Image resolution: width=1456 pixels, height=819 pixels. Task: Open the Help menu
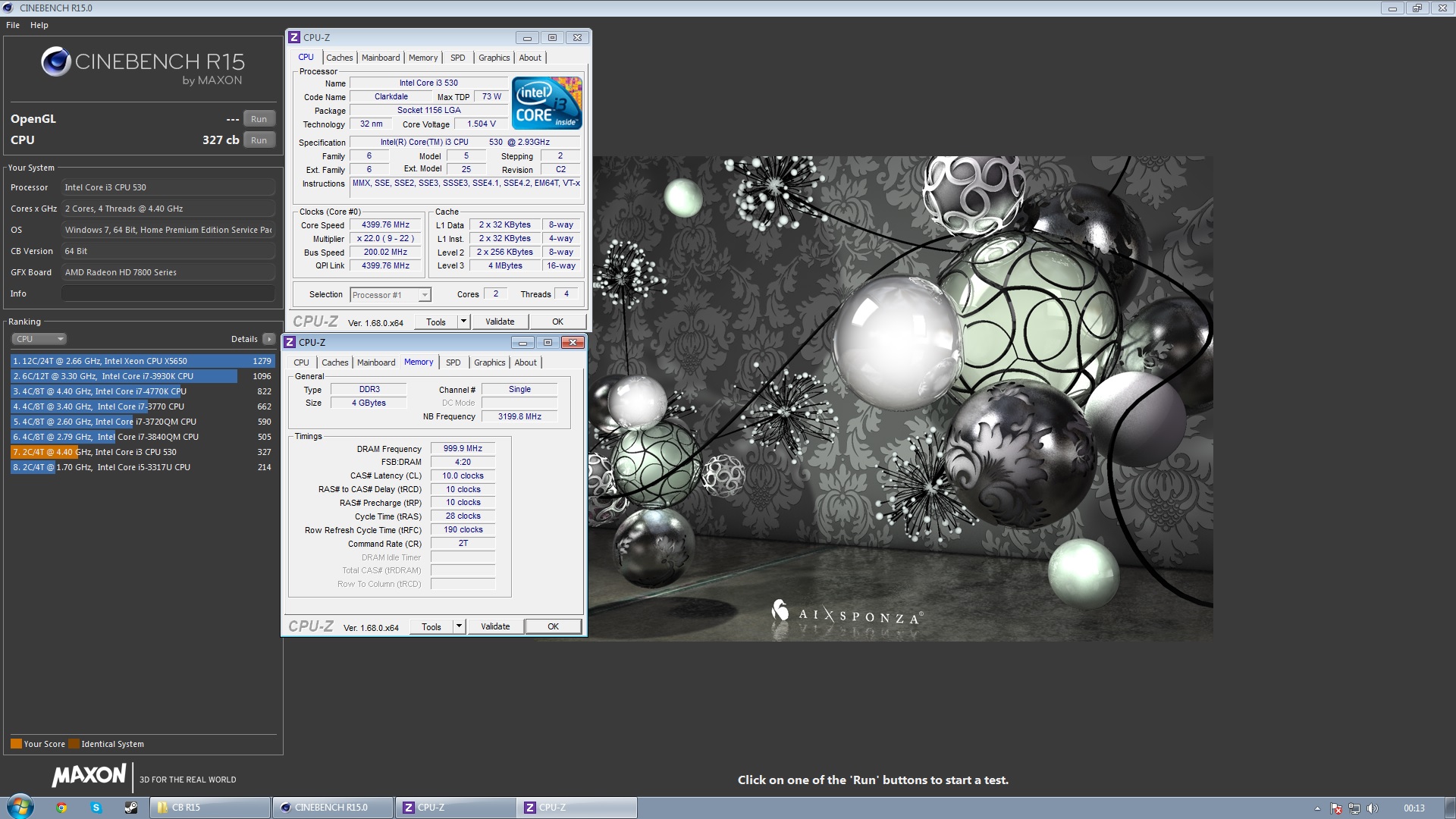pyautogui.click(x=39, y=25)
